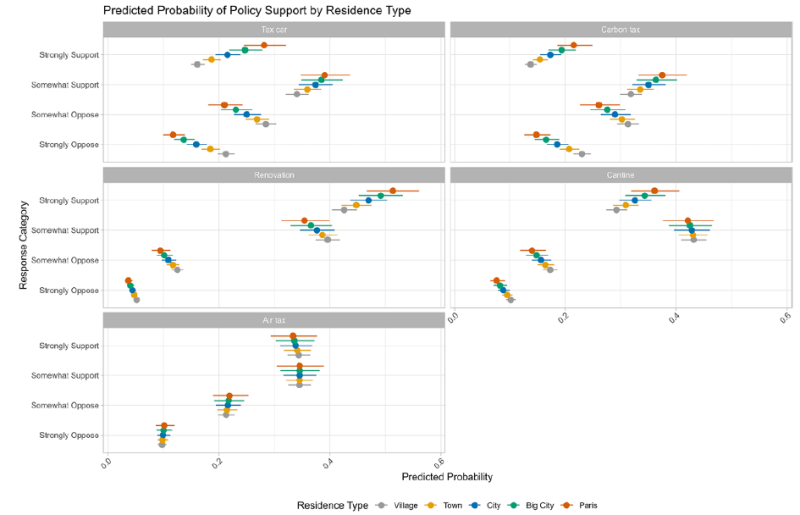The height and width of the screenshot is (515, 800).
Task: Click Village Strongly Oppose point in Carbon tax
Action: tap(581, 154)
